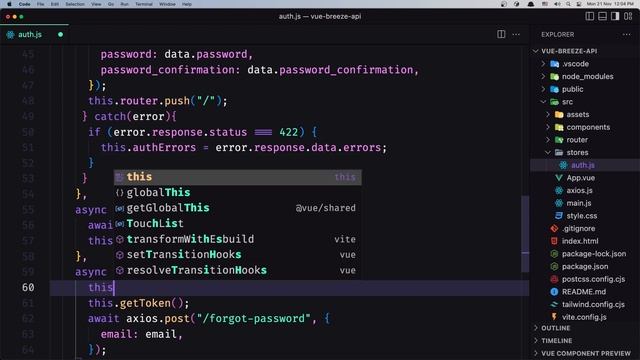Screen dimensions: 640x360
Task: Collapse the src folder chevron
Action: [x=543, y=102]
